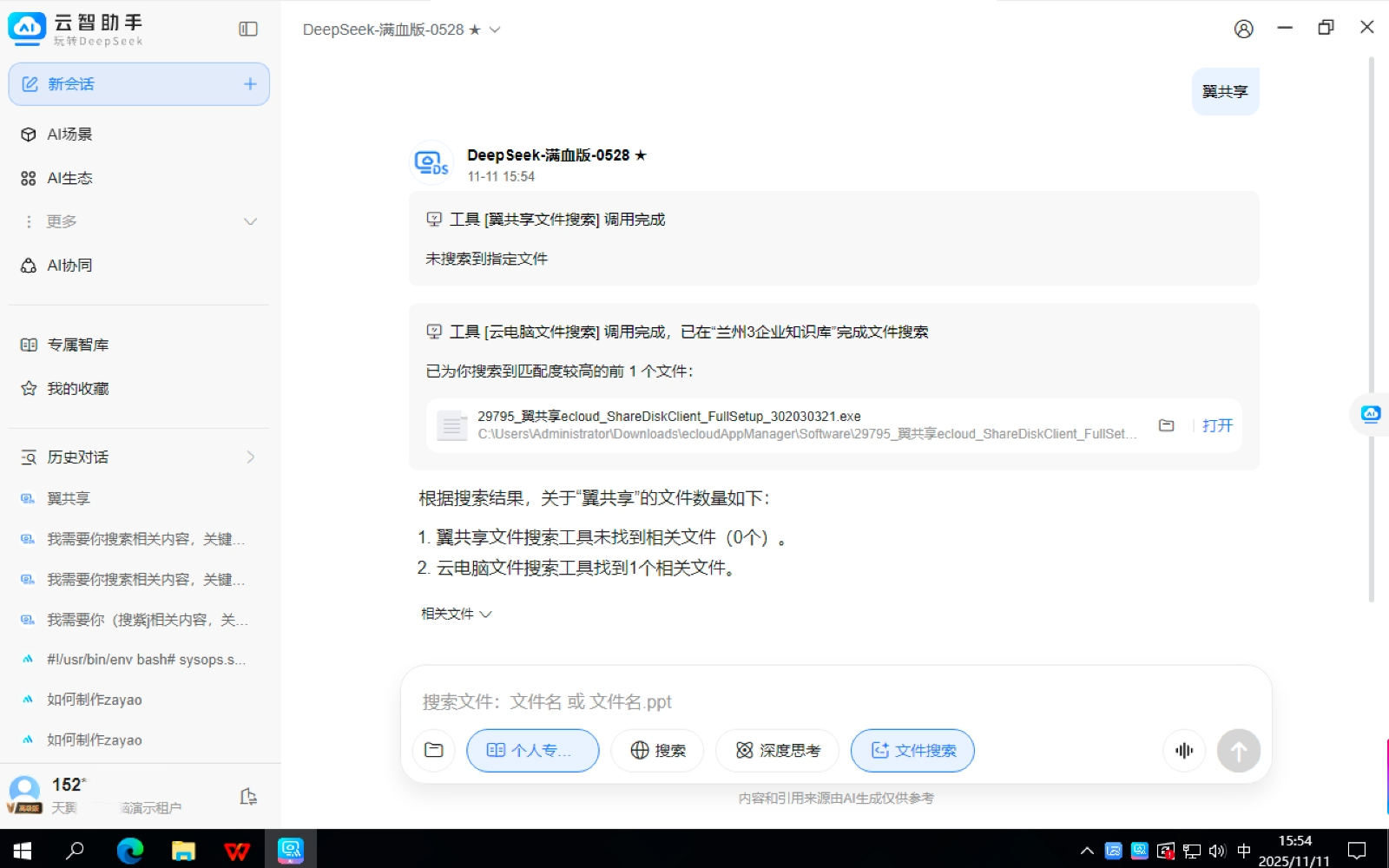
Task: Open the Windows notification center
Action: point(1356,851)
